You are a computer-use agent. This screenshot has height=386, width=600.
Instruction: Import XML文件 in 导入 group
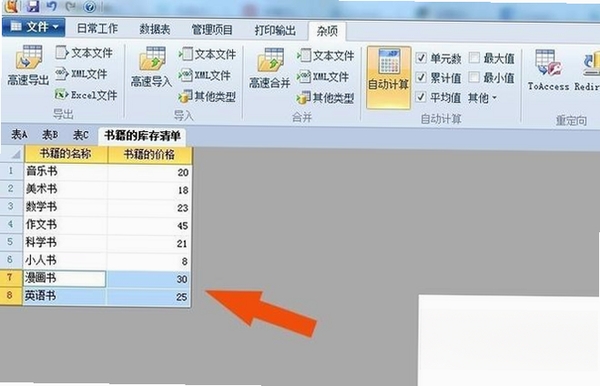[x=204, y=75]
